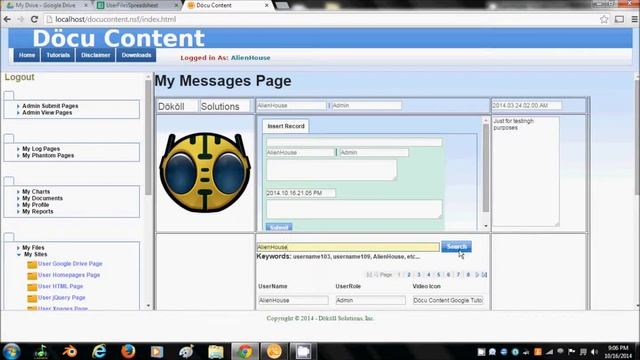Open Firefox from the taskbar

click(x=128, y=351)
